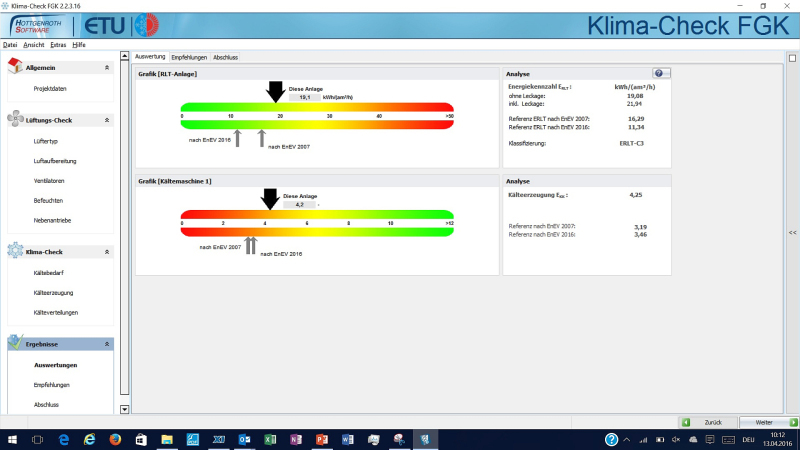
Task: Click the Lüftungs-Check fan icon
Action: (15, 118)
